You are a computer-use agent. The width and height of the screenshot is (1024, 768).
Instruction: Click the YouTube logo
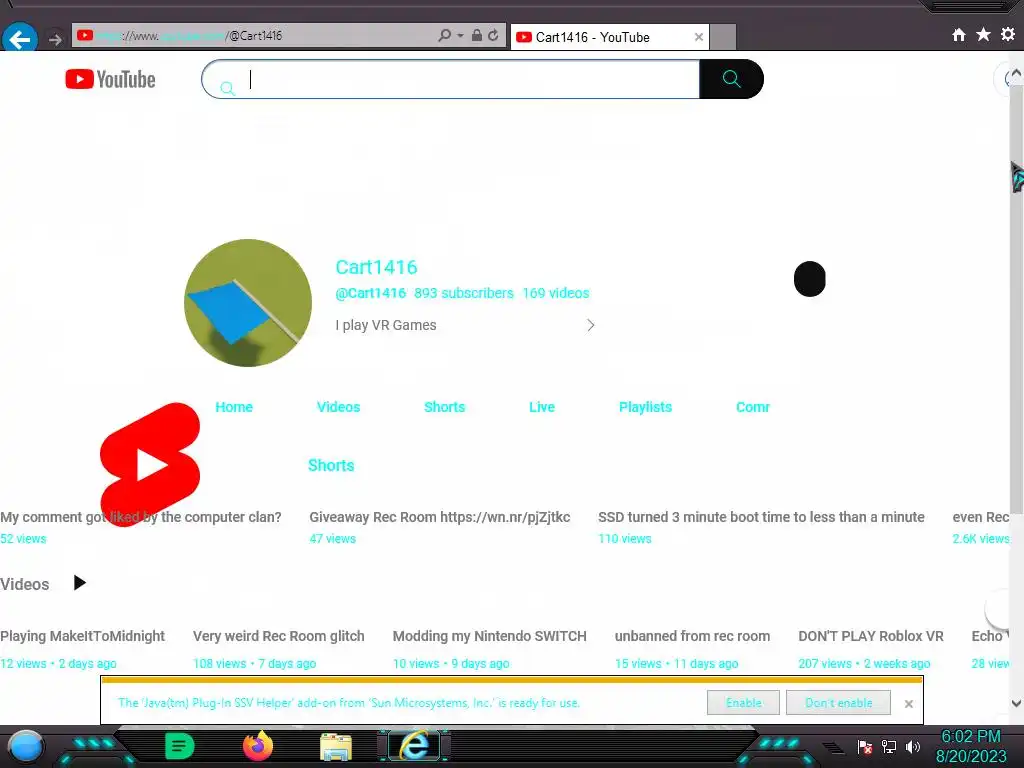[110, 79]
